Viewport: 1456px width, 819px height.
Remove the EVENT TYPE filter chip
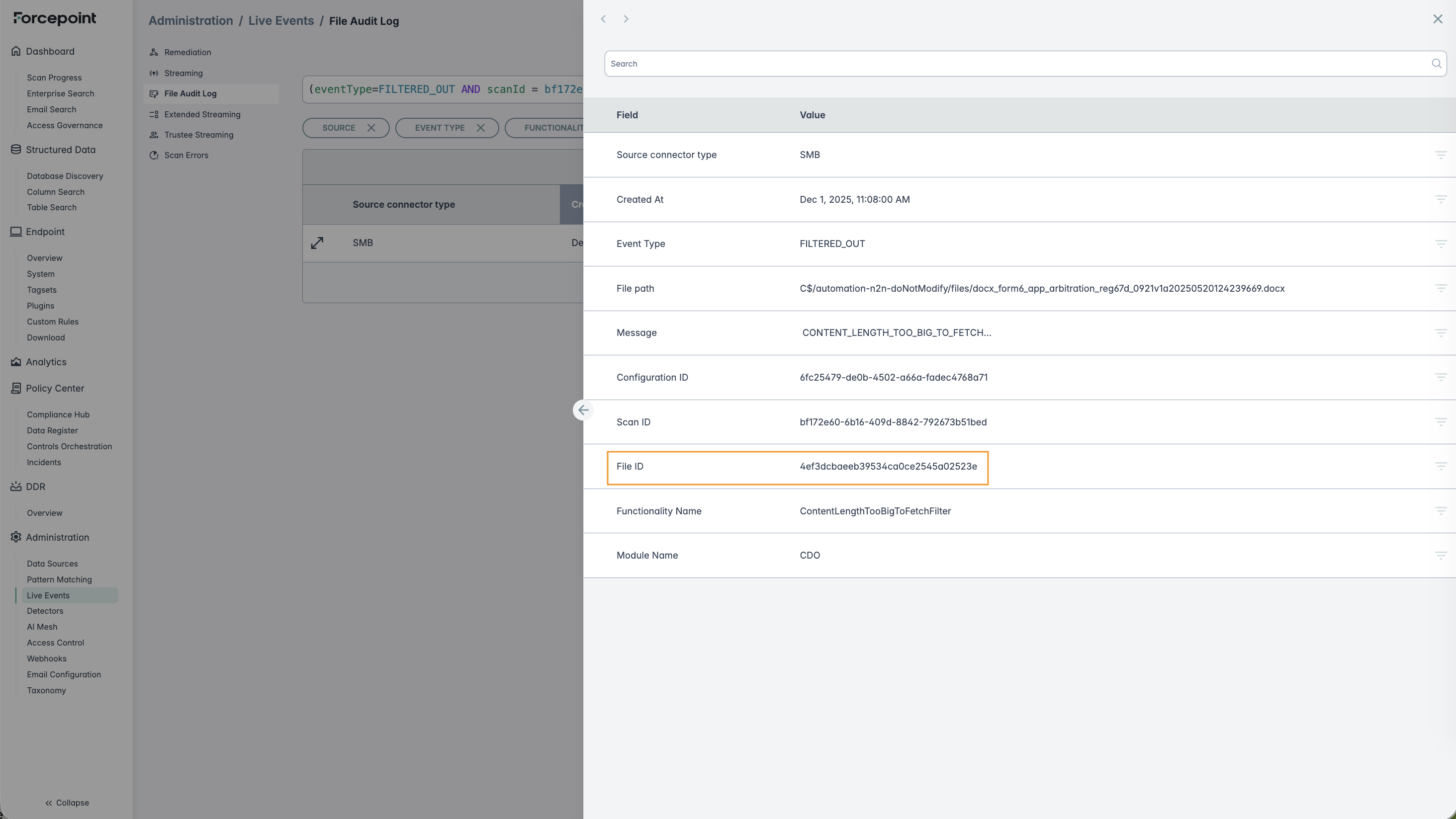point(480,128)
